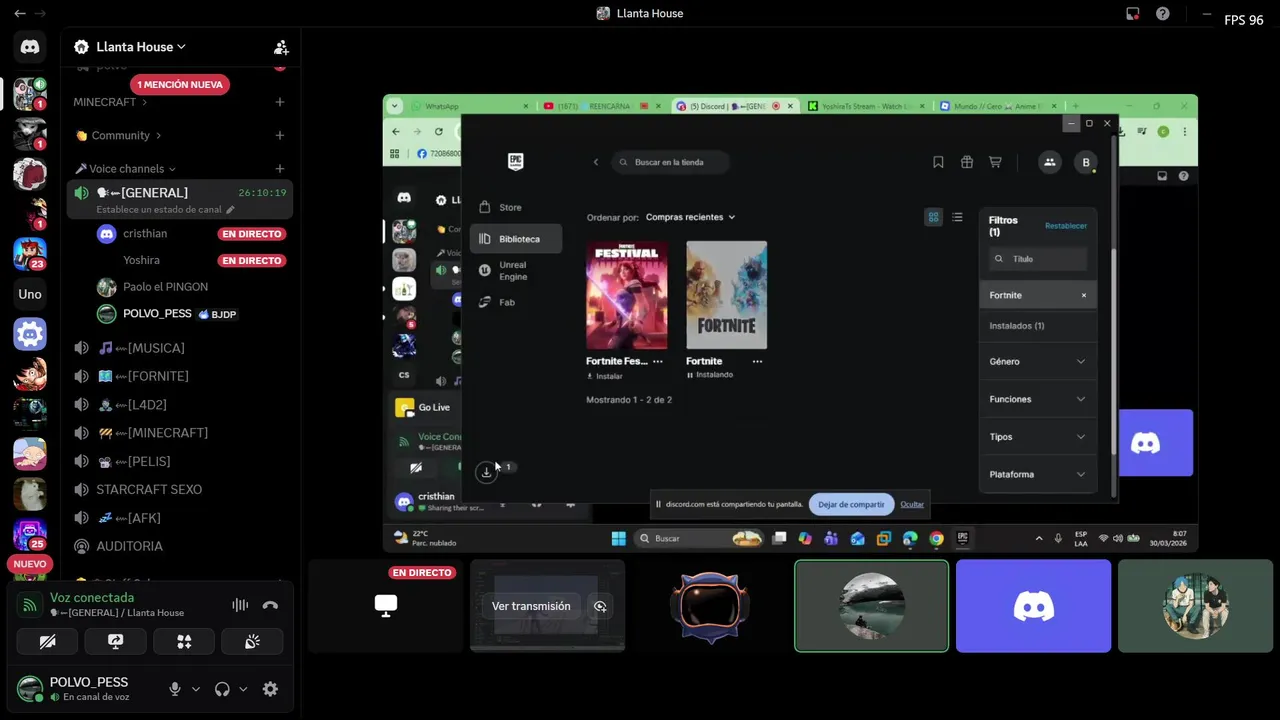The width and height of the screenshot is (1280, 720).
Task: Open headphone output options arrow
Action: pyautogui.click(x=242, y=689)
